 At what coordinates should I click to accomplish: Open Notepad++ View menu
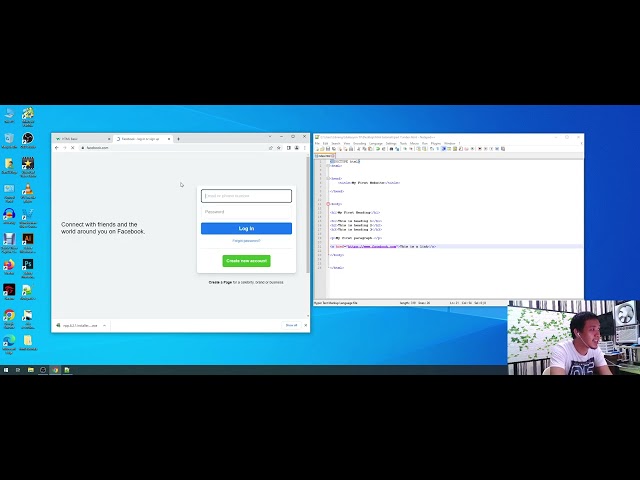point(347,143)
